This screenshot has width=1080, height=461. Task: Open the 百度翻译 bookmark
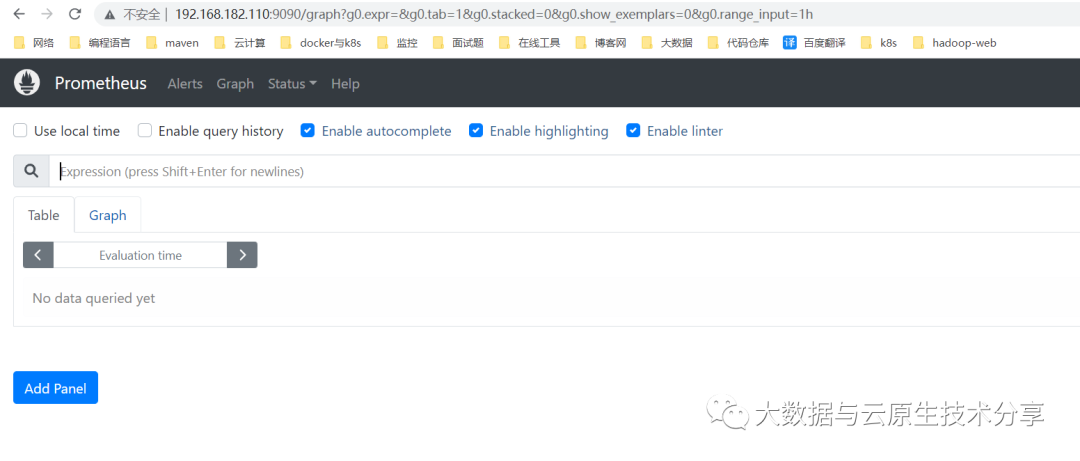coord(815,43)
